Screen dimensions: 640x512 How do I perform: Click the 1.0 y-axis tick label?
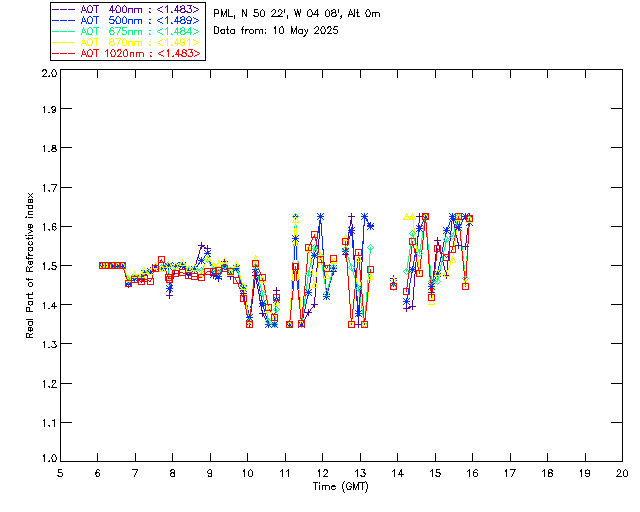pos(48,459)
